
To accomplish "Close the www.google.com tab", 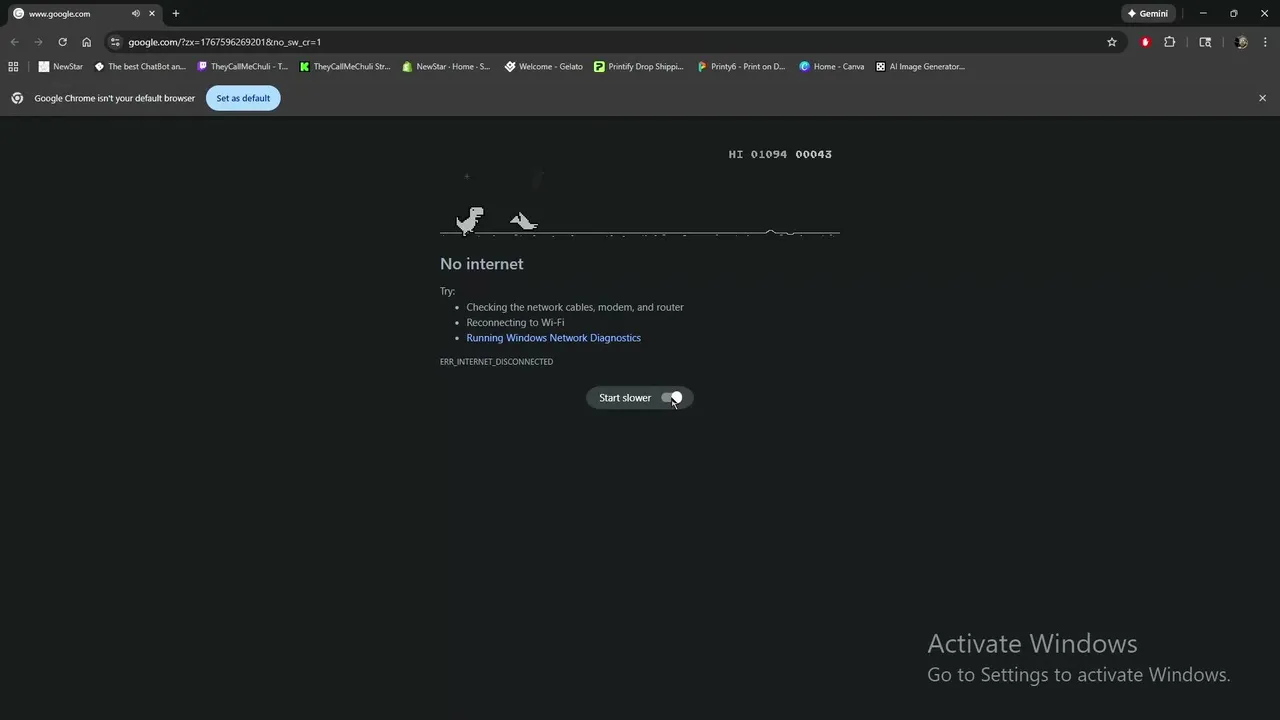I will (x=152, y=14).
